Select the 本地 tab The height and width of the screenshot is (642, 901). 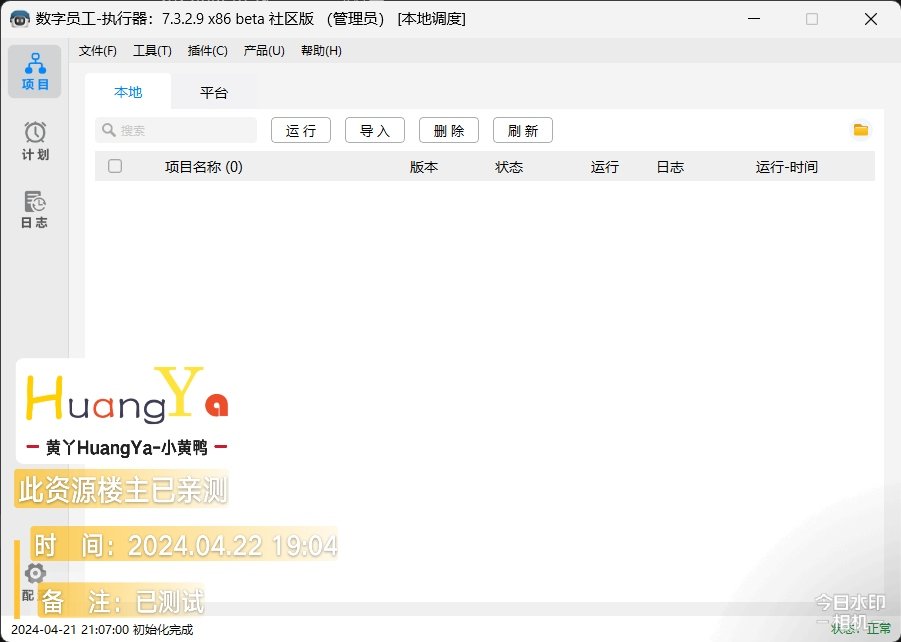click(x=128, y=92)
